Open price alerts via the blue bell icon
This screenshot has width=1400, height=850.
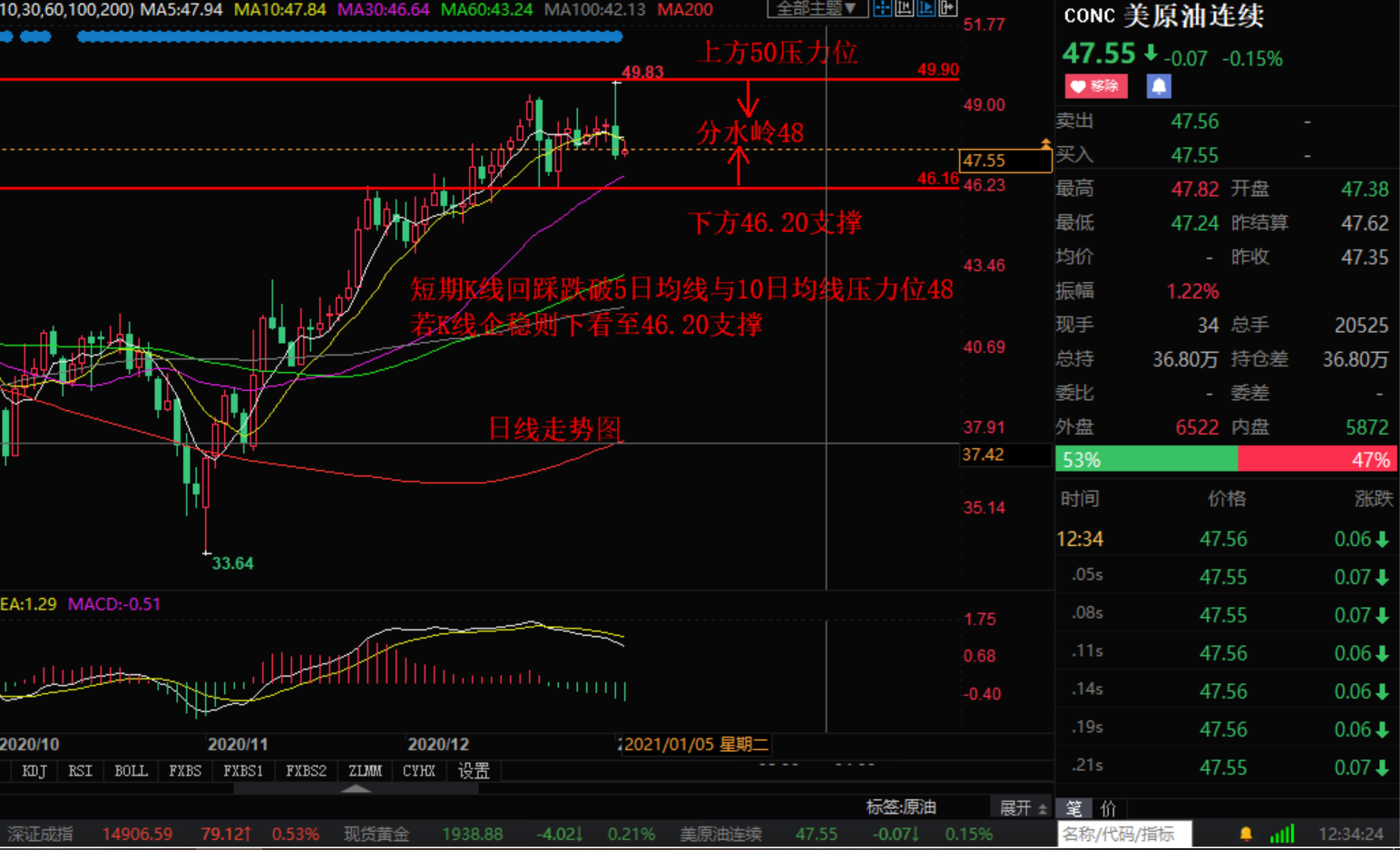(x=1159, y=86)
